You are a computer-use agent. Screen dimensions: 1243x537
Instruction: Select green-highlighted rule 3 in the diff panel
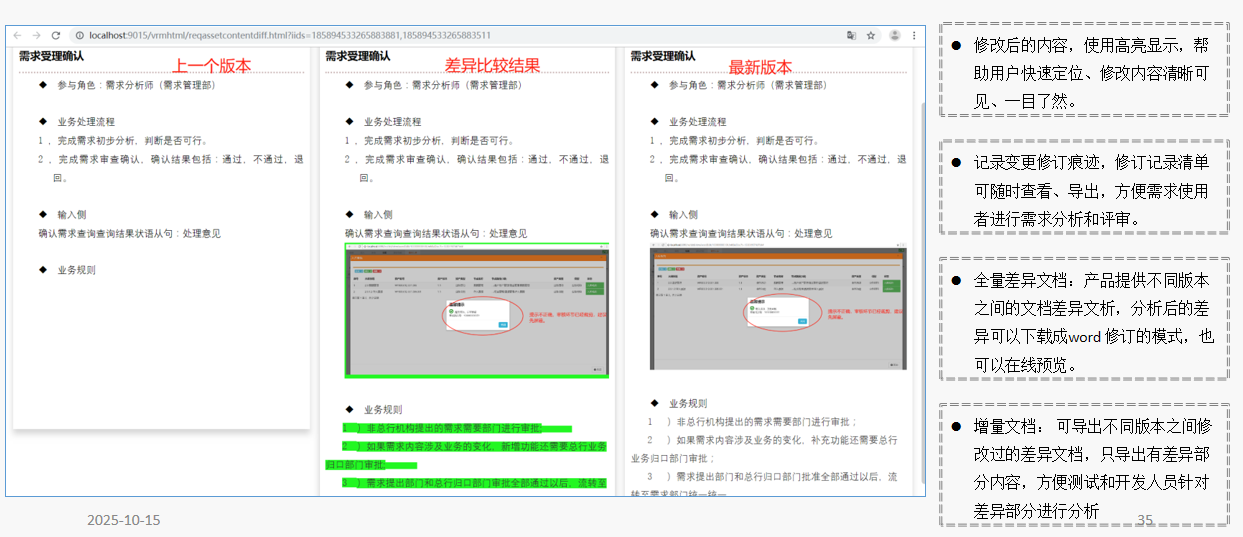(x=474, y=483)
